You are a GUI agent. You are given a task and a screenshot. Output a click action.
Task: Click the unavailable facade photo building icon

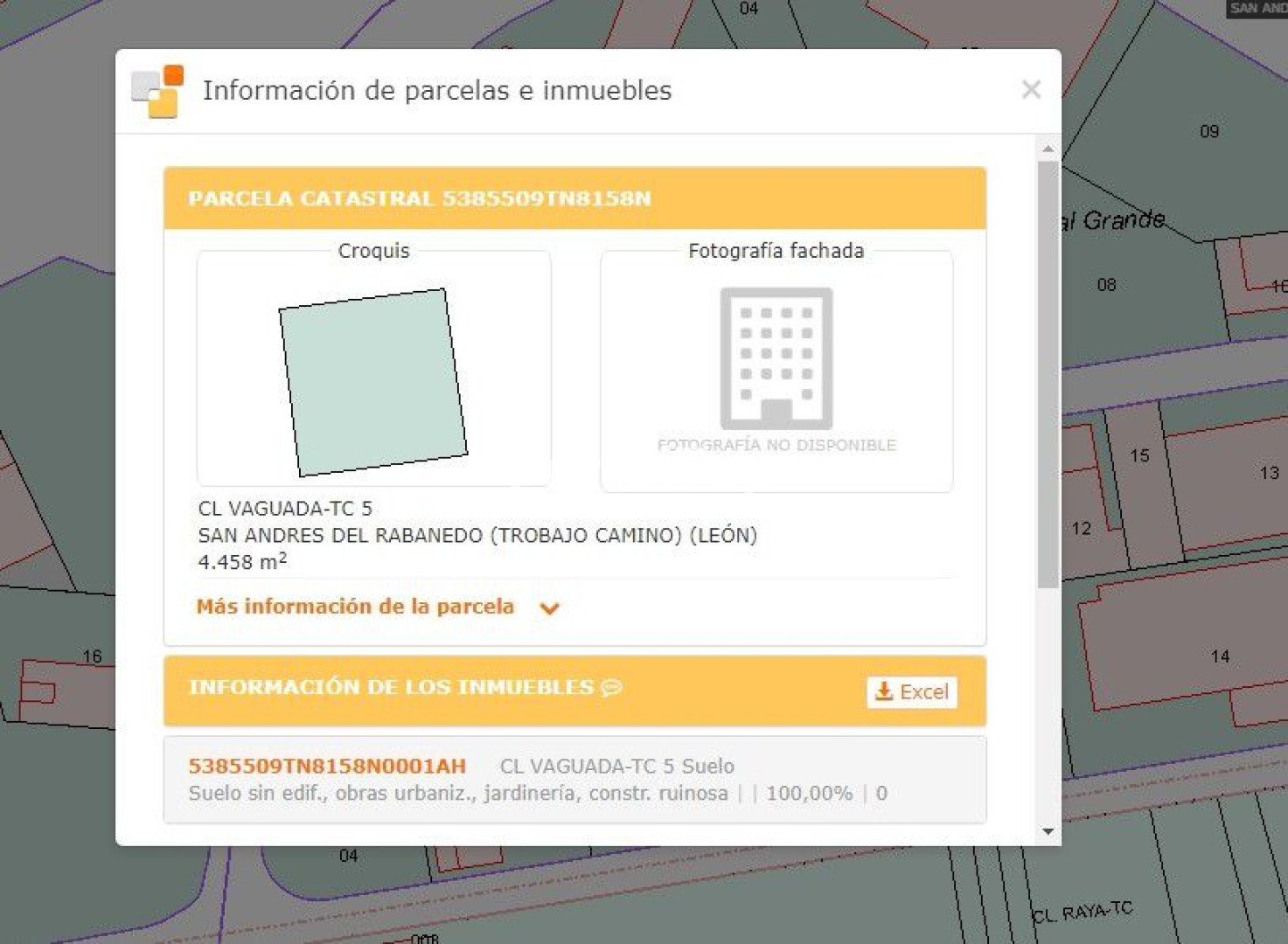776,358
